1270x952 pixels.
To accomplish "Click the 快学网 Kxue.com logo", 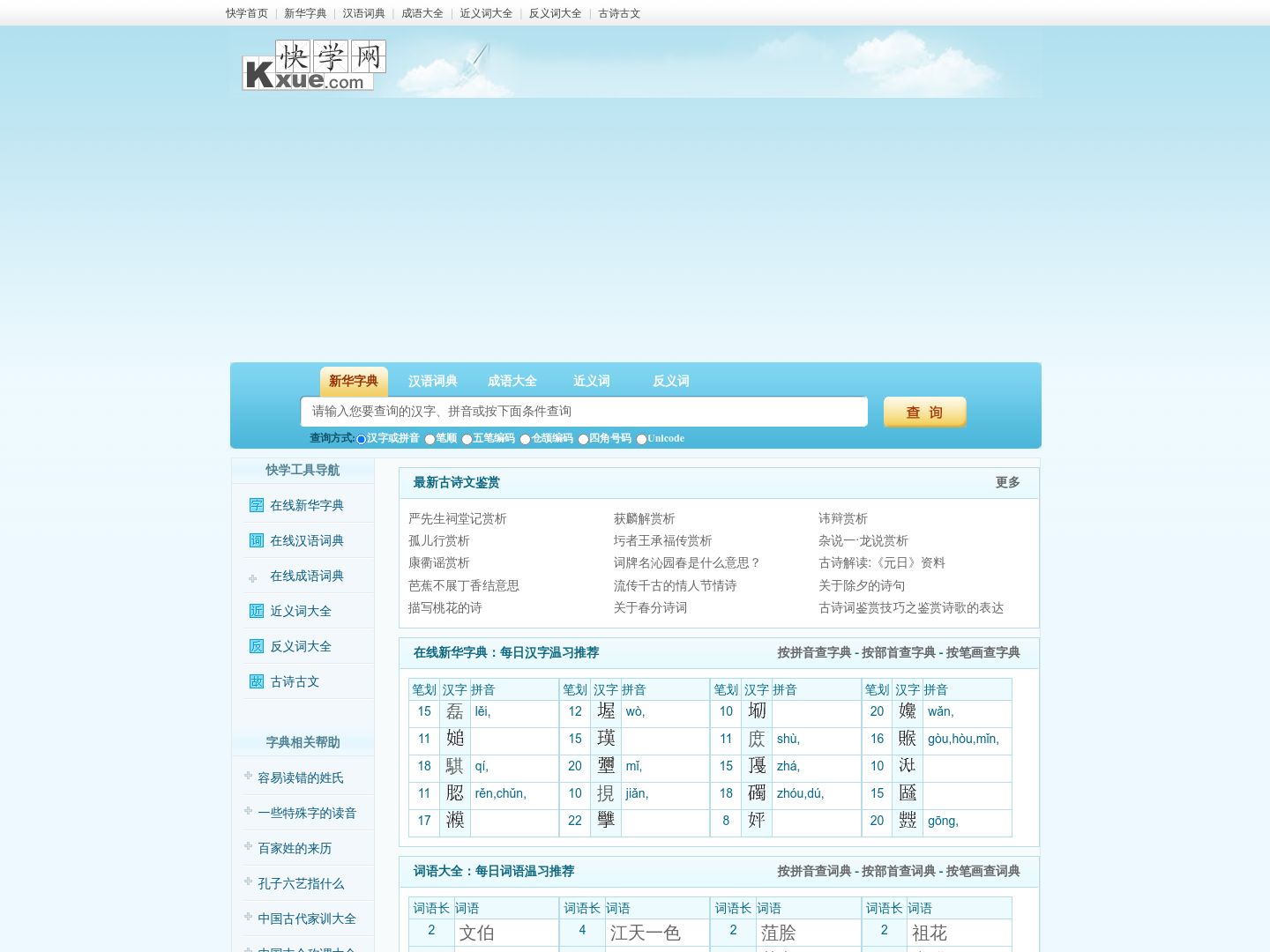I will click(x=314, y=65).
